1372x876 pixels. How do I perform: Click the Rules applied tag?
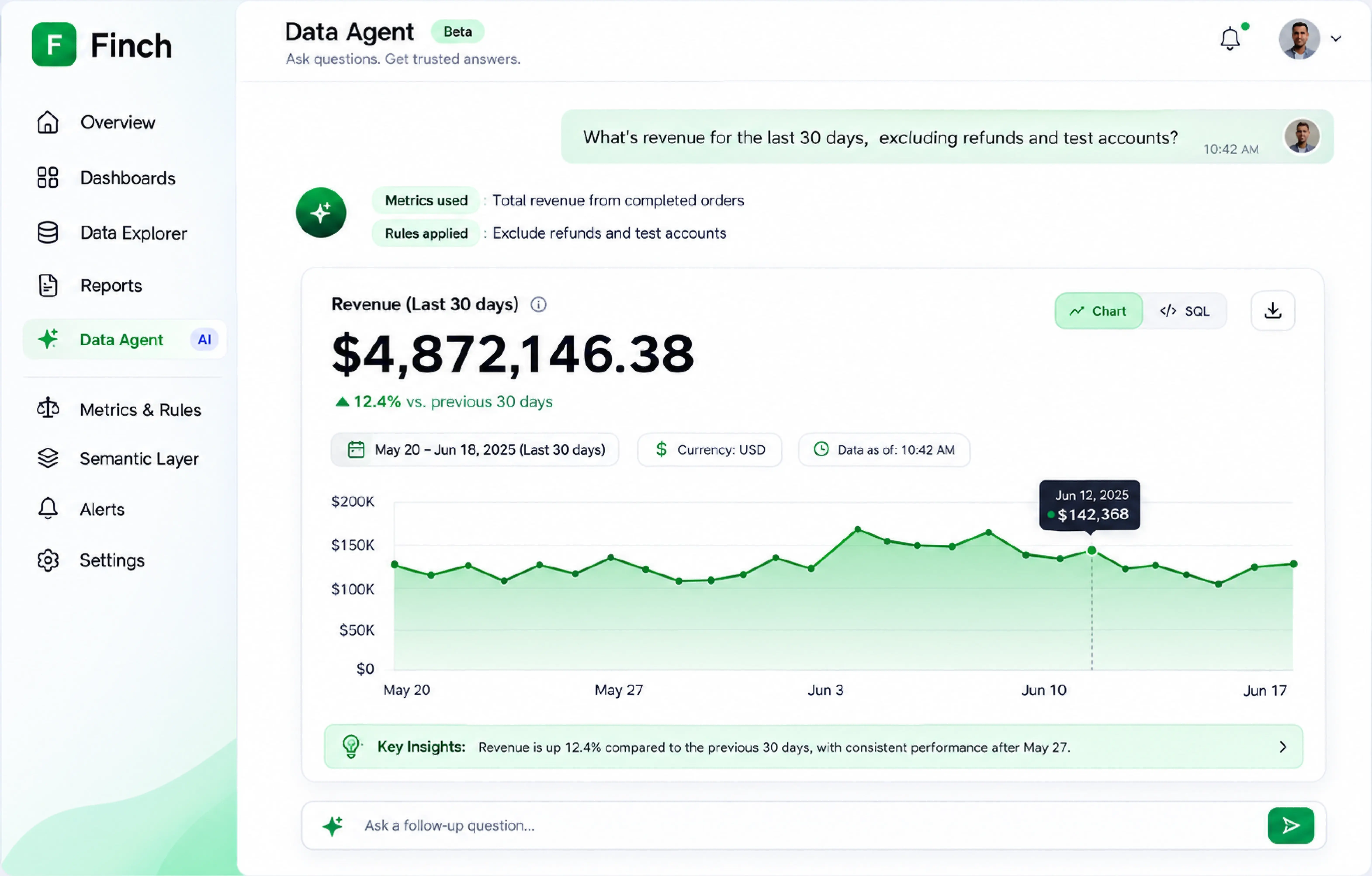[426, 233]
